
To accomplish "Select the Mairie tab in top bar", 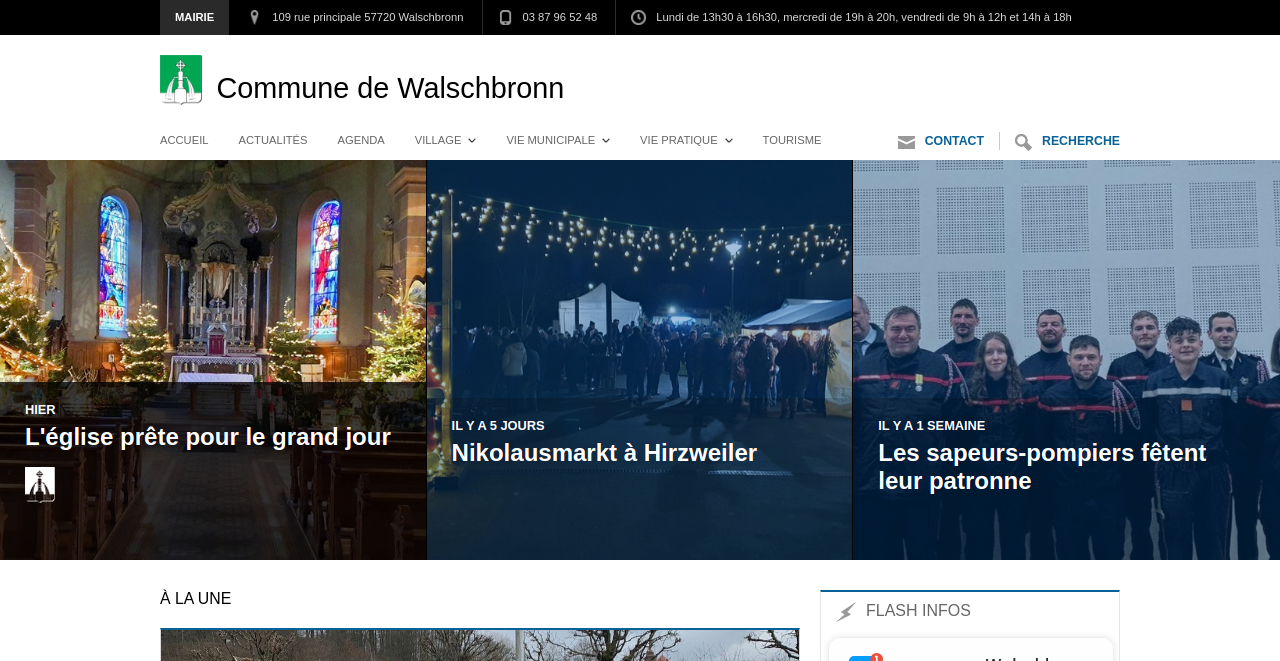I will tap(194, 17).
